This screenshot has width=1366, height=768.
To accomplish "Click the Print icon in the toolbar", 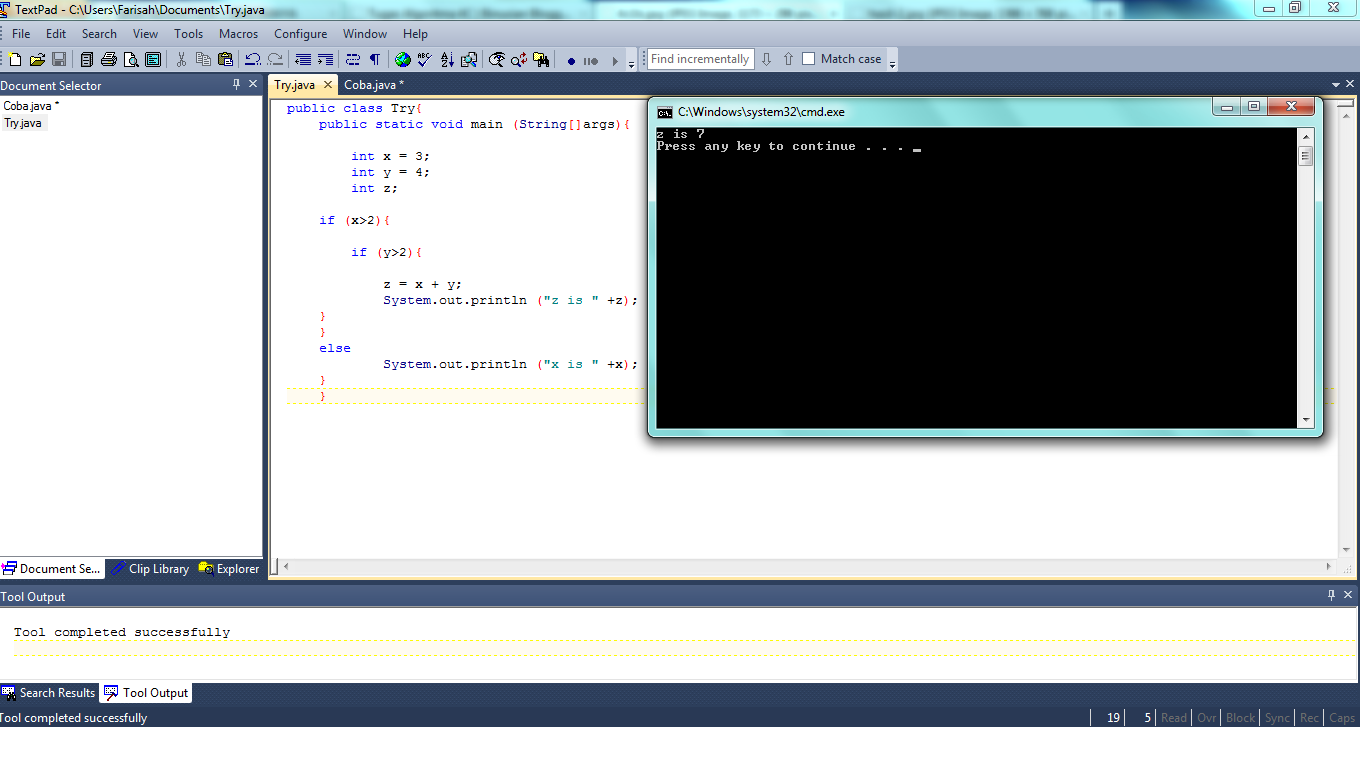I will coord(109,59).
